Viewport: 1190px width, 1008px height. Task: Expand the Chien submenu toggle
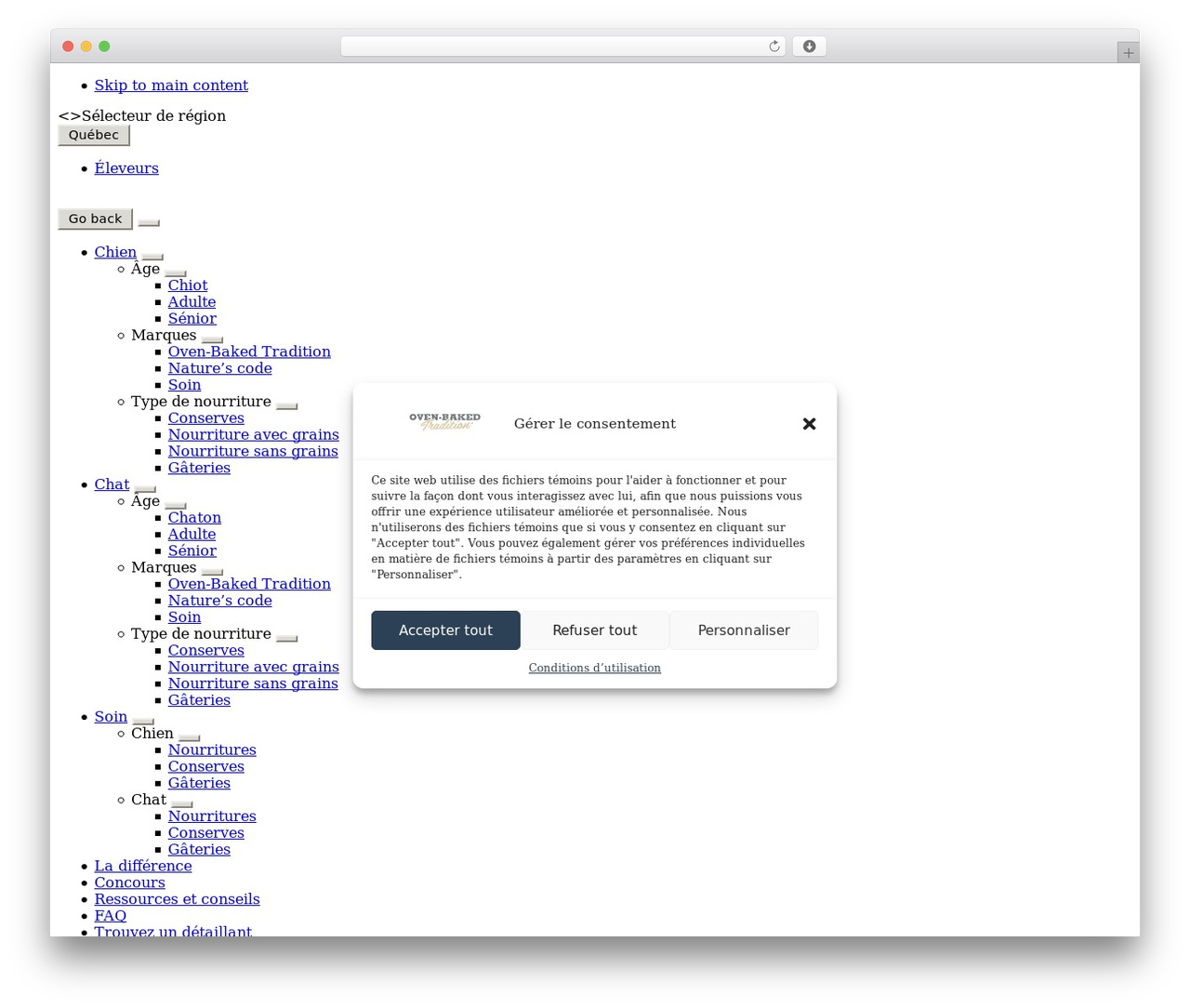click(x=152, y=256)
